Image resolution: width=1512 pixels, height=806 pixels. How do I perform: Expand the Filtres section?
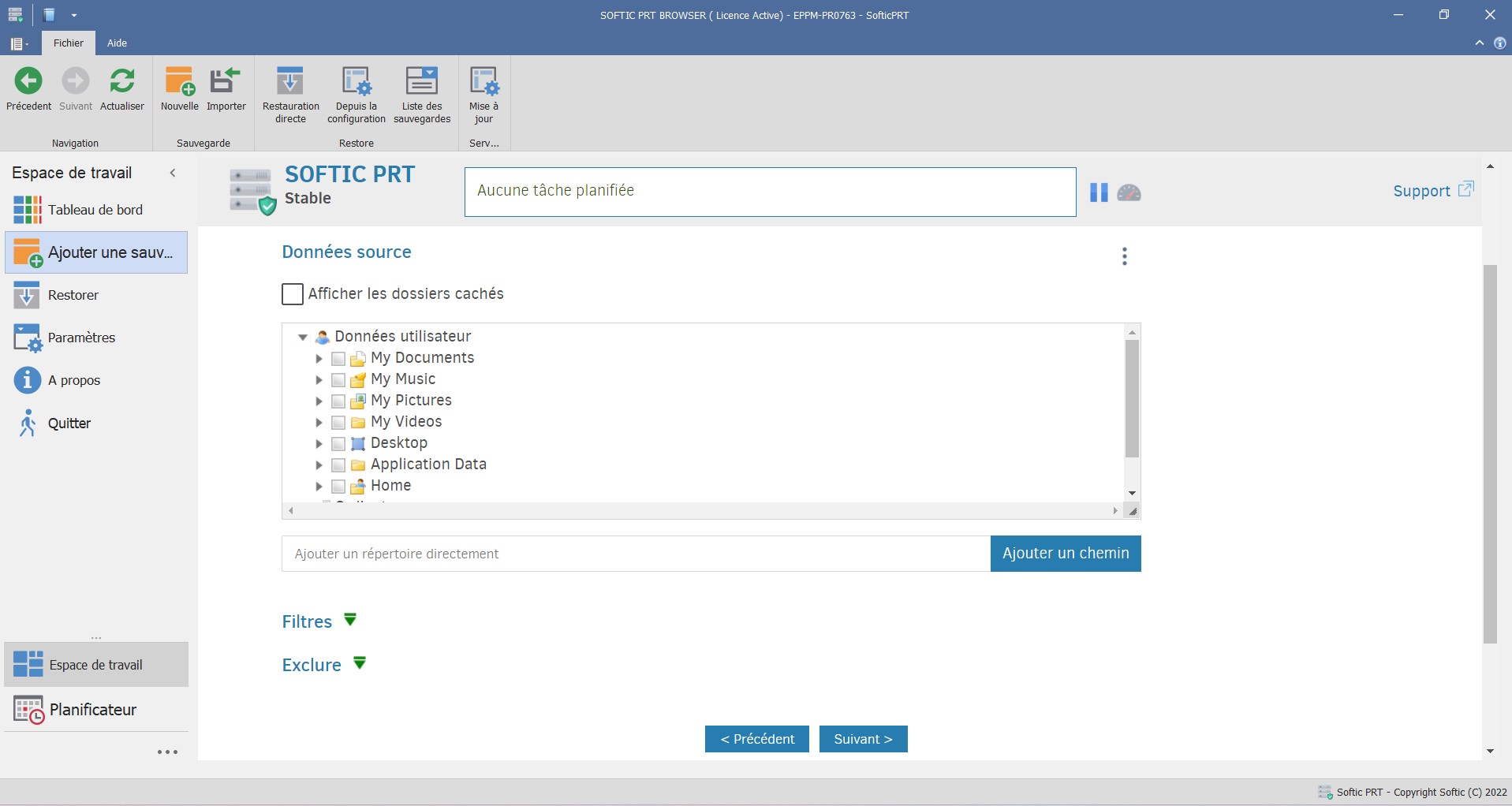[x=350, y=620]
